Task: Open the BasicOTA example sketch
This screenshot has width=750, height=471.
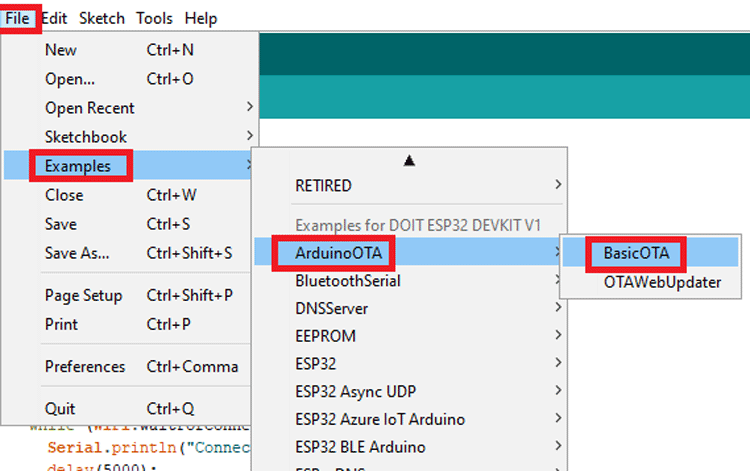Action: tap(651, 253)
